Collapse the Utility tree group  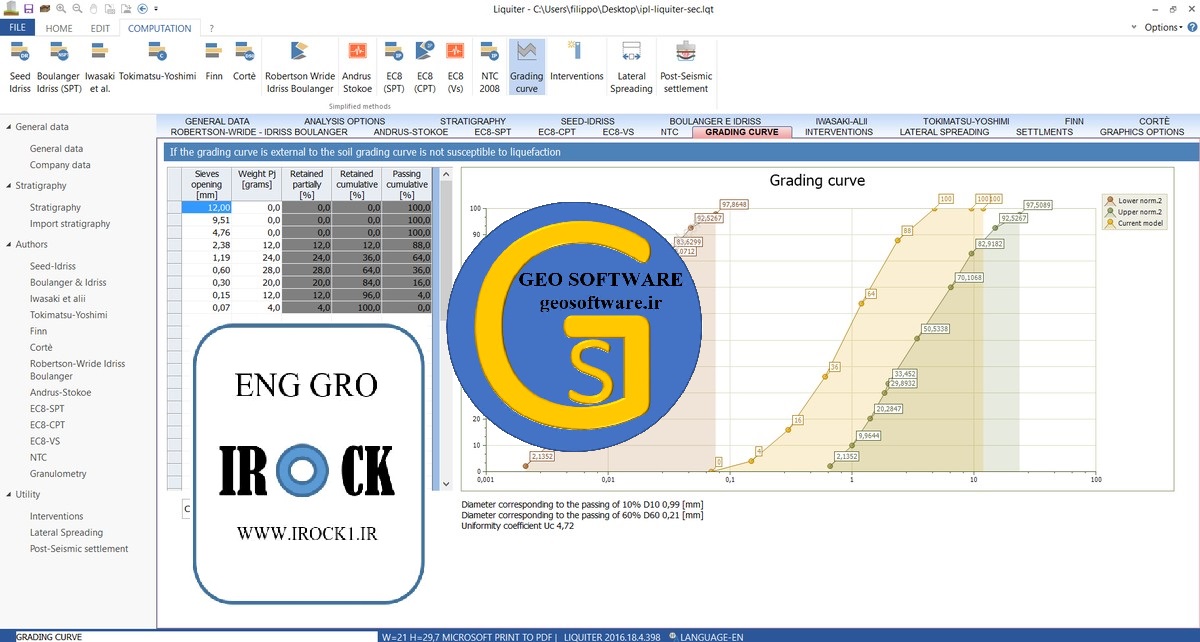9,494
